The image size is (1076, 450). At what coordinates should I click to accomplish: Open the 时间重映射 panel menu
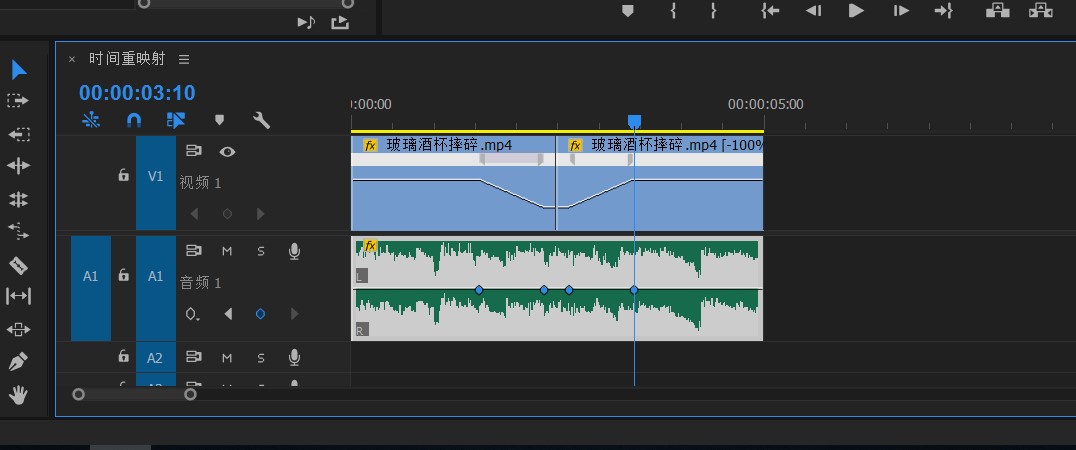(x=184, y=60)
